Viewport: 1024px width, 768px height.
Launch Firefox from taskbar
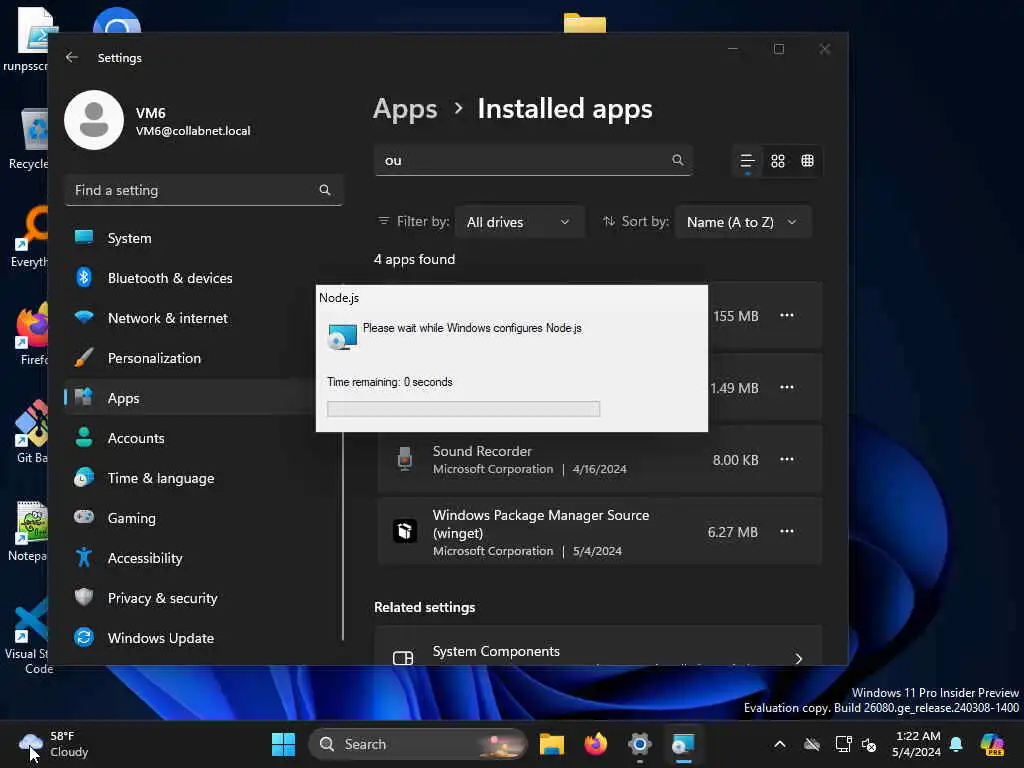596,744
